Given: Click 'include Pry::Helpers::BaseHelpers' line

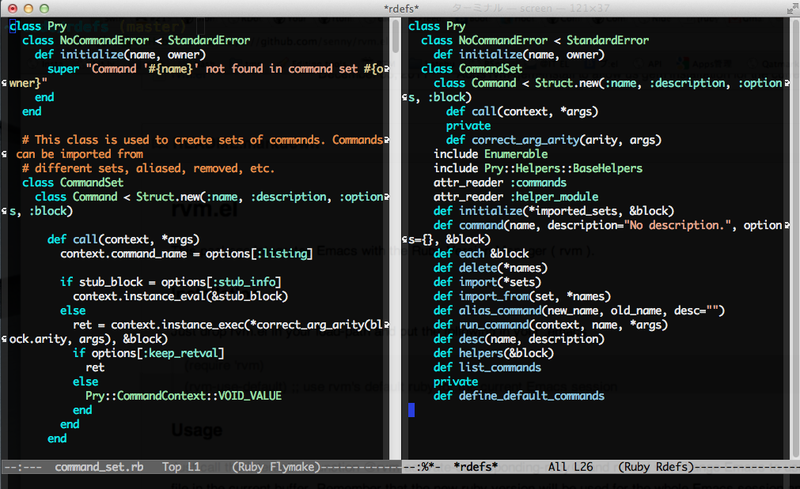Looking at the screenshot, I should 538,168.
